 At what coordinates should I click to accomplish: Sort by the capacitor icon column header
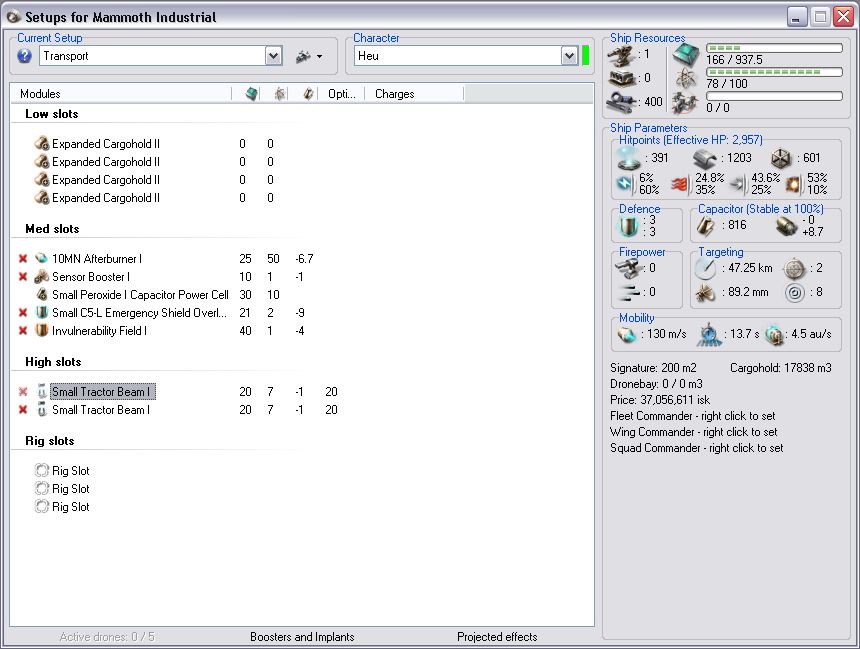pyautogui.click(x=309, y=94)
